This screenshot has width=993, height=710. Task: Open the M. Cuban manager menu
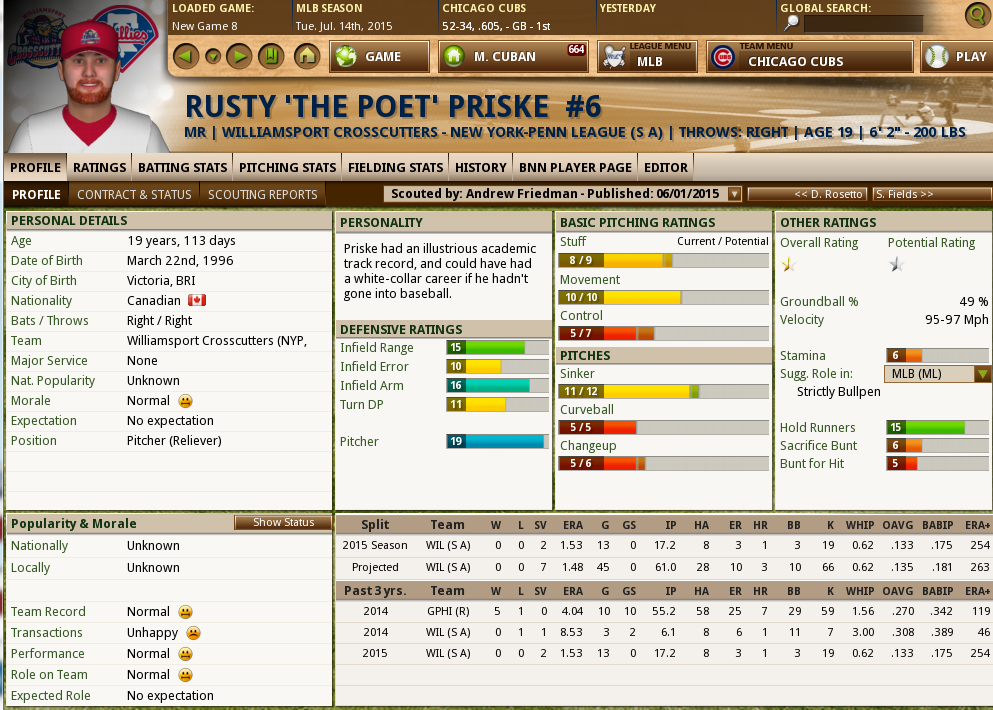coord(513,57)
